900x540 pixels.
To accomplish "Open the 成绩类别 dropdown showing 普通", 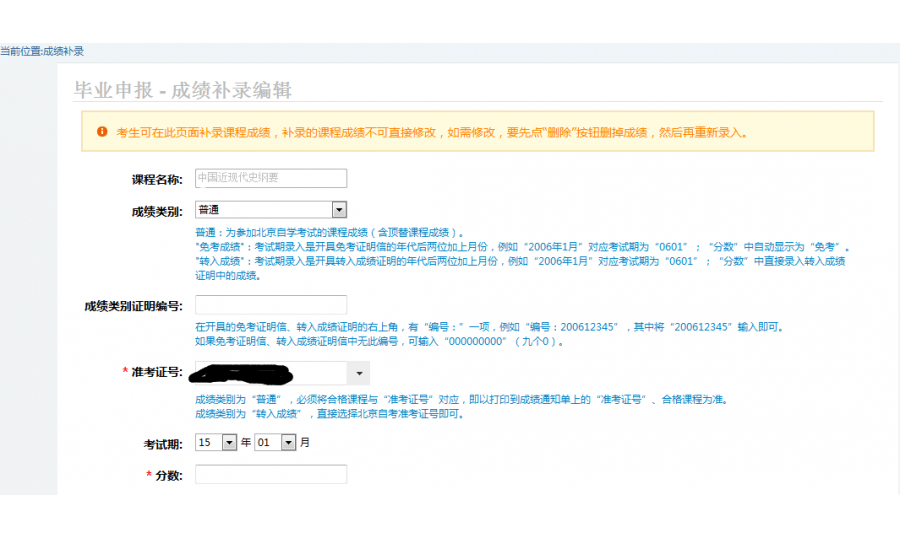I will pyautogui.click(x=271, y=210).
